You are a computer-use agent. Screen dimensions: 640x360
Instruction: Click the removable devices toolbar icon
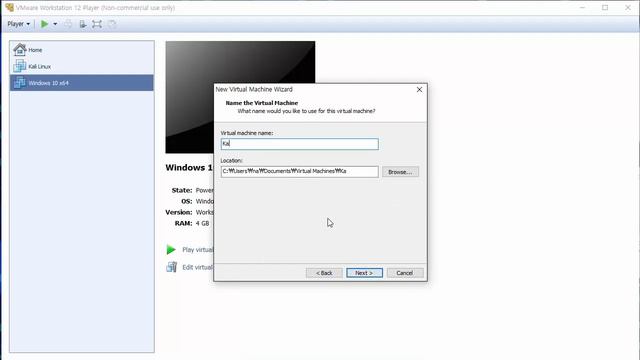(82, 24)
